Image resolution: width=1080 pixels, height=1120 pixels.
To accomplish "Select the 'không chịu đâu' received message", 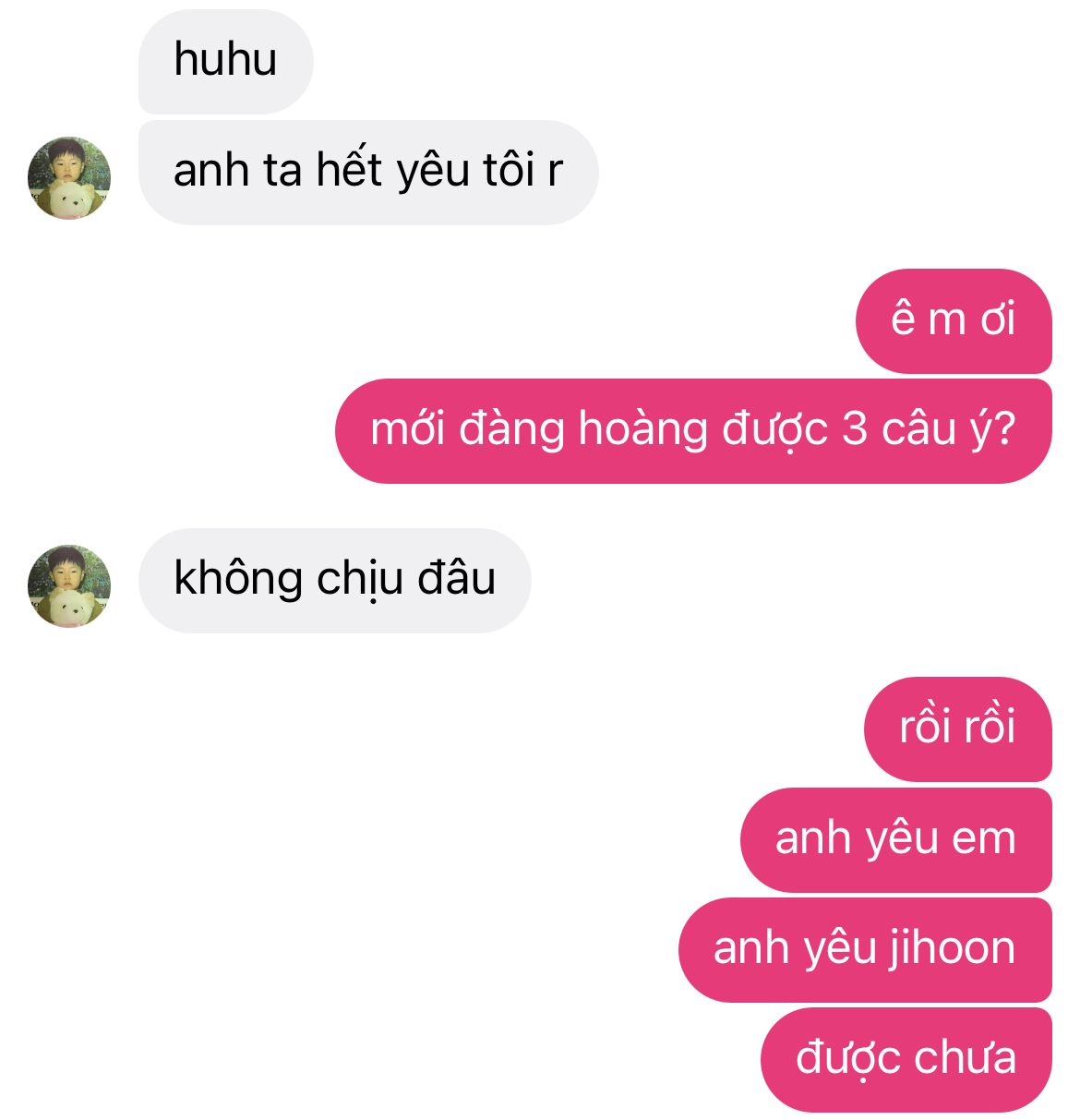I will coord(335,581).
